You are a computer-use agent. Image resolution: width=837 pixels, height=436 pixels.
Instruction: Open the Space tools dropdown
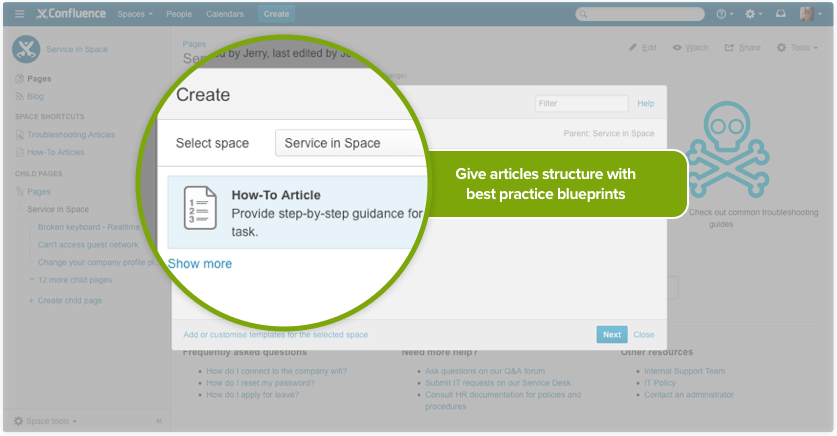pos(46,421)
